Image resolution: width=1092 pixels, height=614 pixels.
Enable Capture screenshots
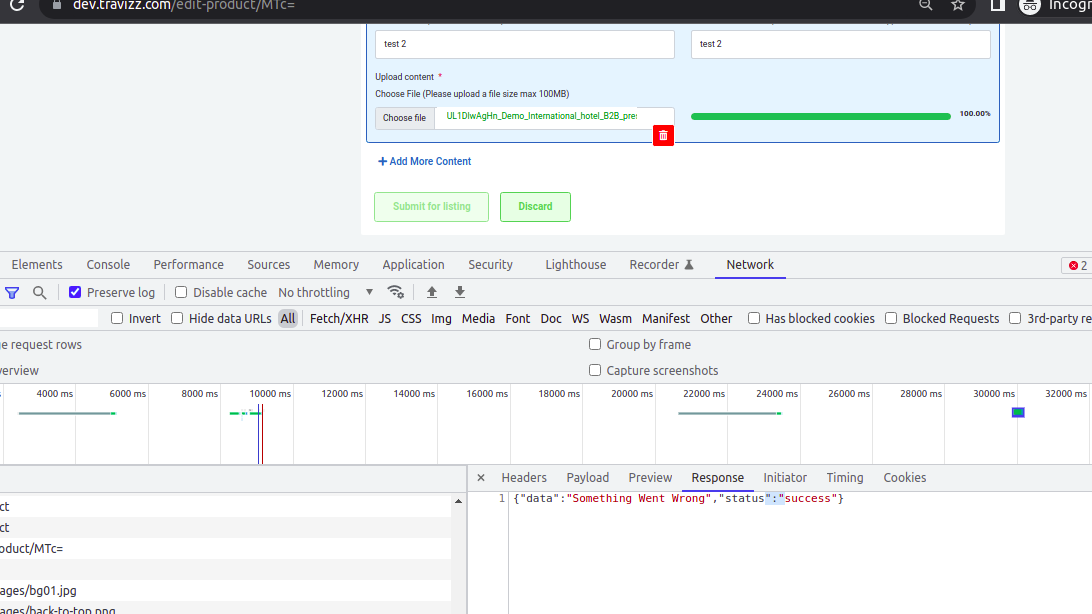pyautogui.click(x=595, y=370)
